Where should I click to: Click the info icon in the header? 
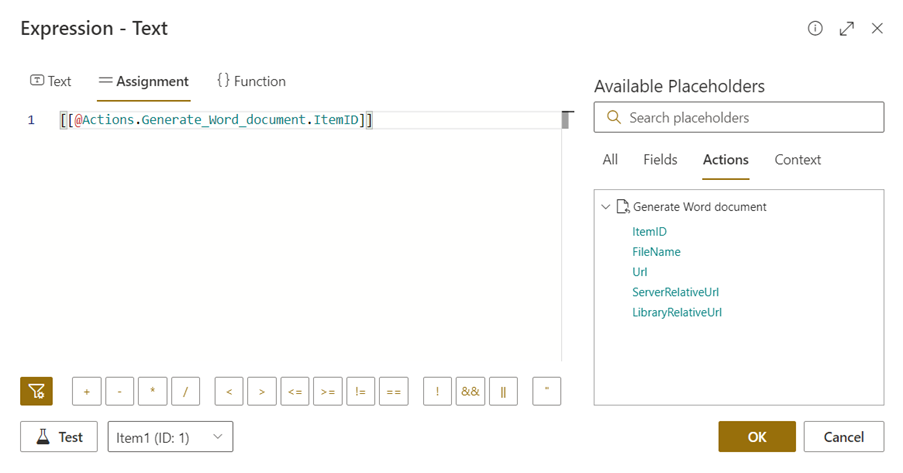(815, 28)
